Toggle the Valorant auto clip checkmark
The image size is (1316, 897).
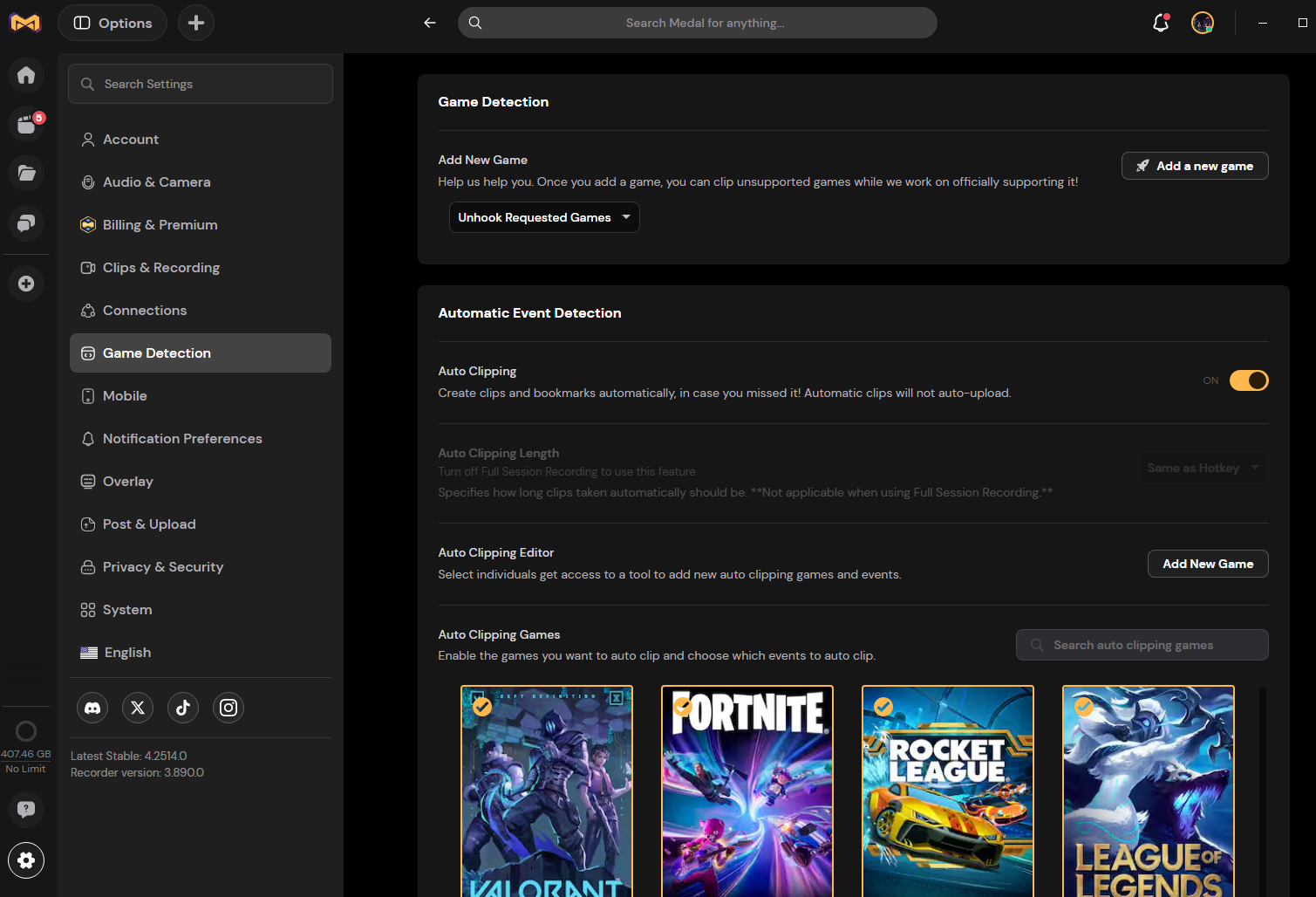click(x=482, y=707)
